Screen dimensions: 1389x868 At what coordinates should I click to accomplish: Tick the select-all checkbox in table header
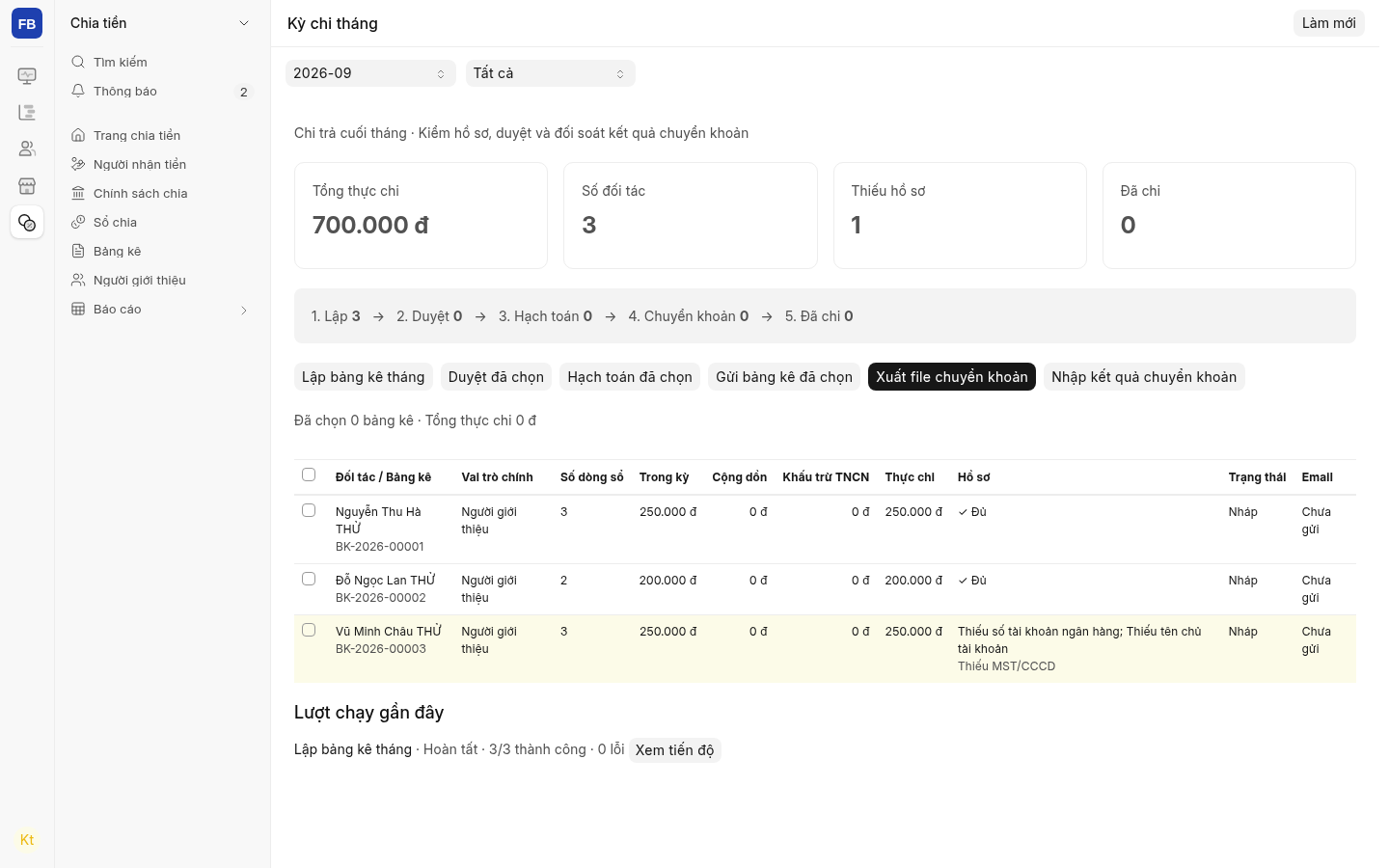tap(309, 475)
